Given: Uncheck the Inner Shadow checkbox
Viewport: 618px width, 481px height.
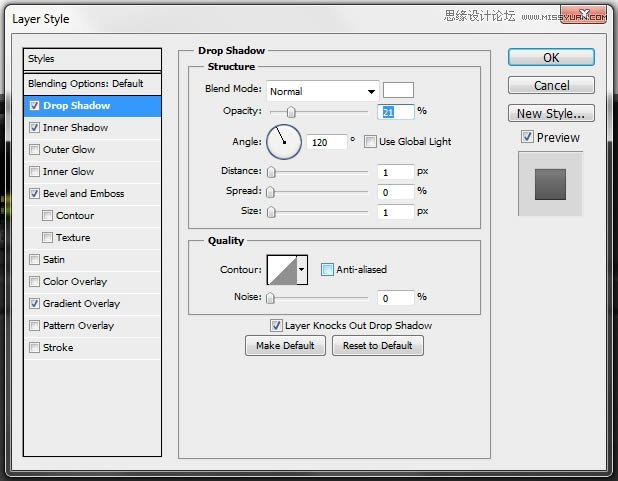Looking at the screenshot, I should pyautogui.click(x=34, y=128).
